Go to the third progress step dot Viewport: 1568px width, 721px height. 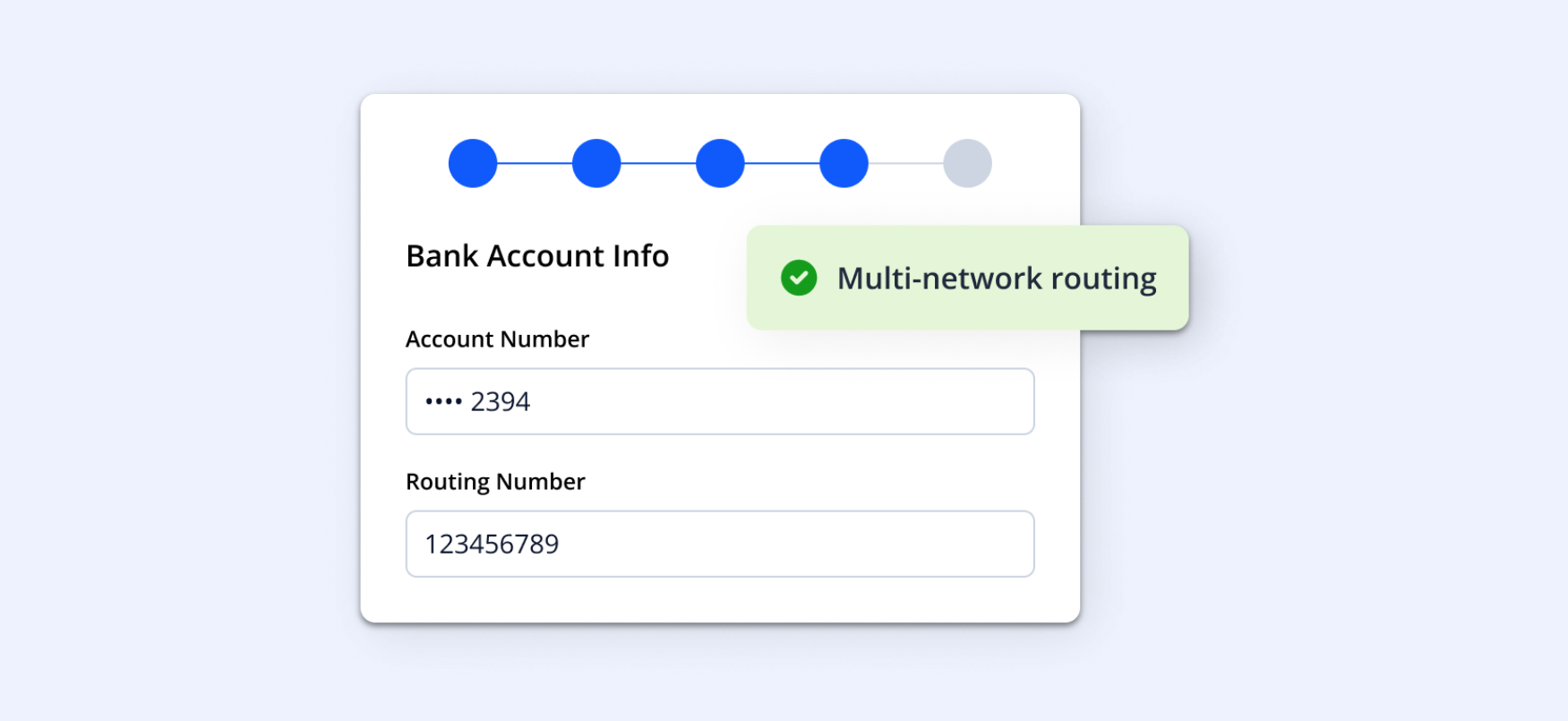[x=720, y=163]
